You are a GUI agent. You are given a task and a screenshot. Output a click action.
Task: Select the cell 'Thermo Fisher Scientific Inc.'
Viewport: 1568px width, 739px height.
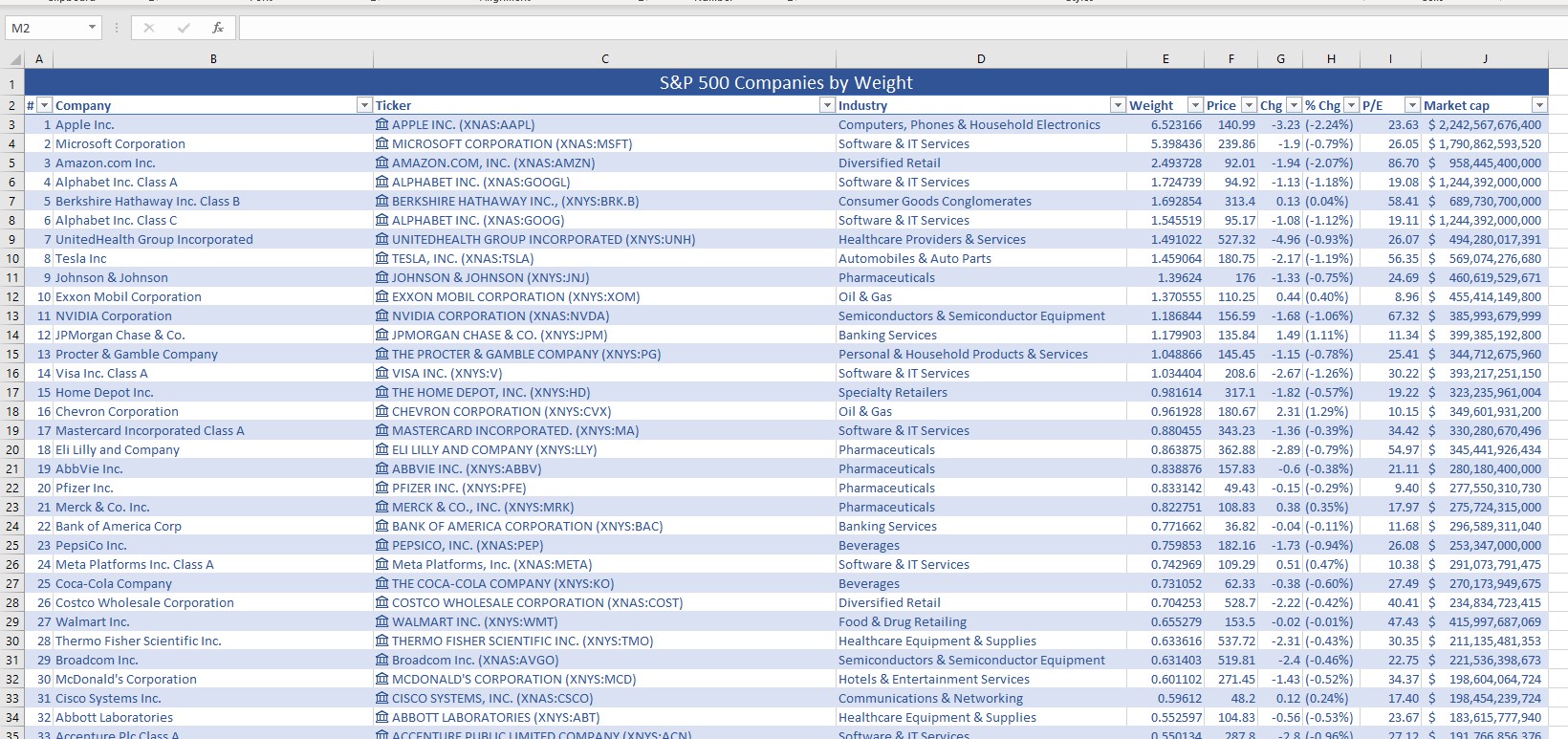pos(213,641)
